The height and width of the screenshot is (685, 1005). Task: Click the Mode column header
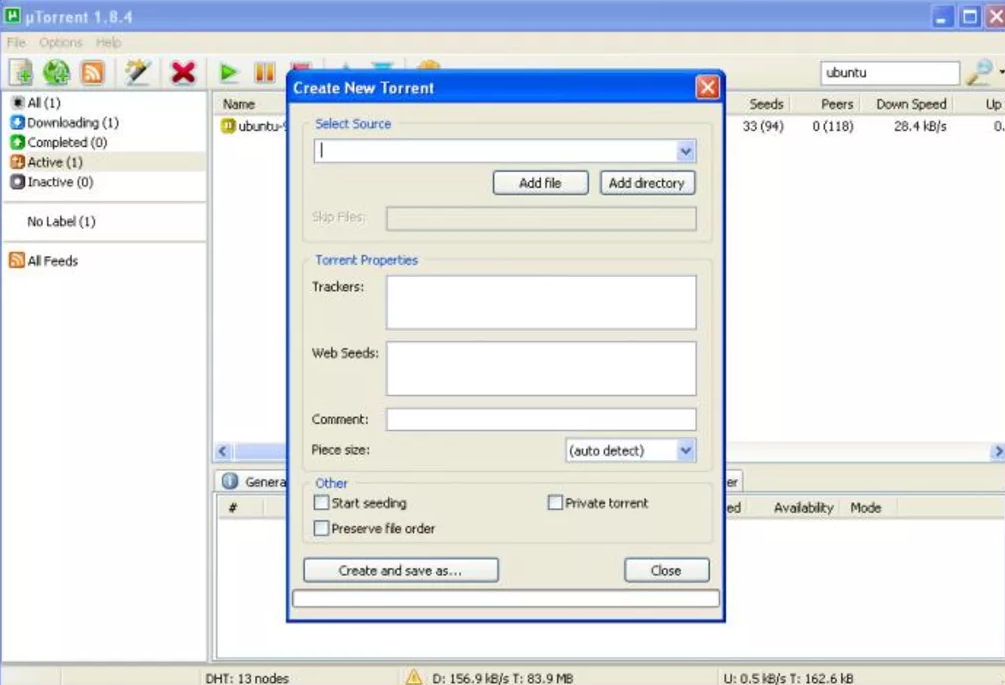tap(865, 508)
